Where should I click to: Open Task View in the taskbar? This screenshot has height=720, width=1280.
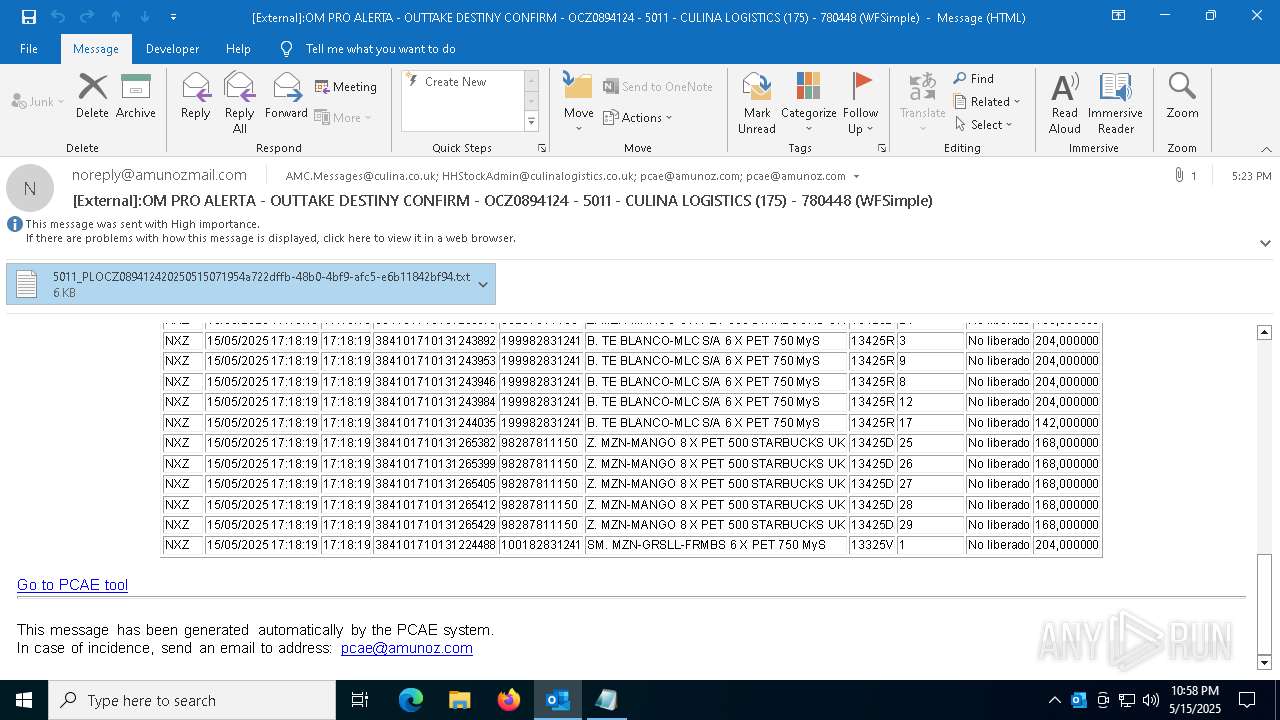click(360, 700)
